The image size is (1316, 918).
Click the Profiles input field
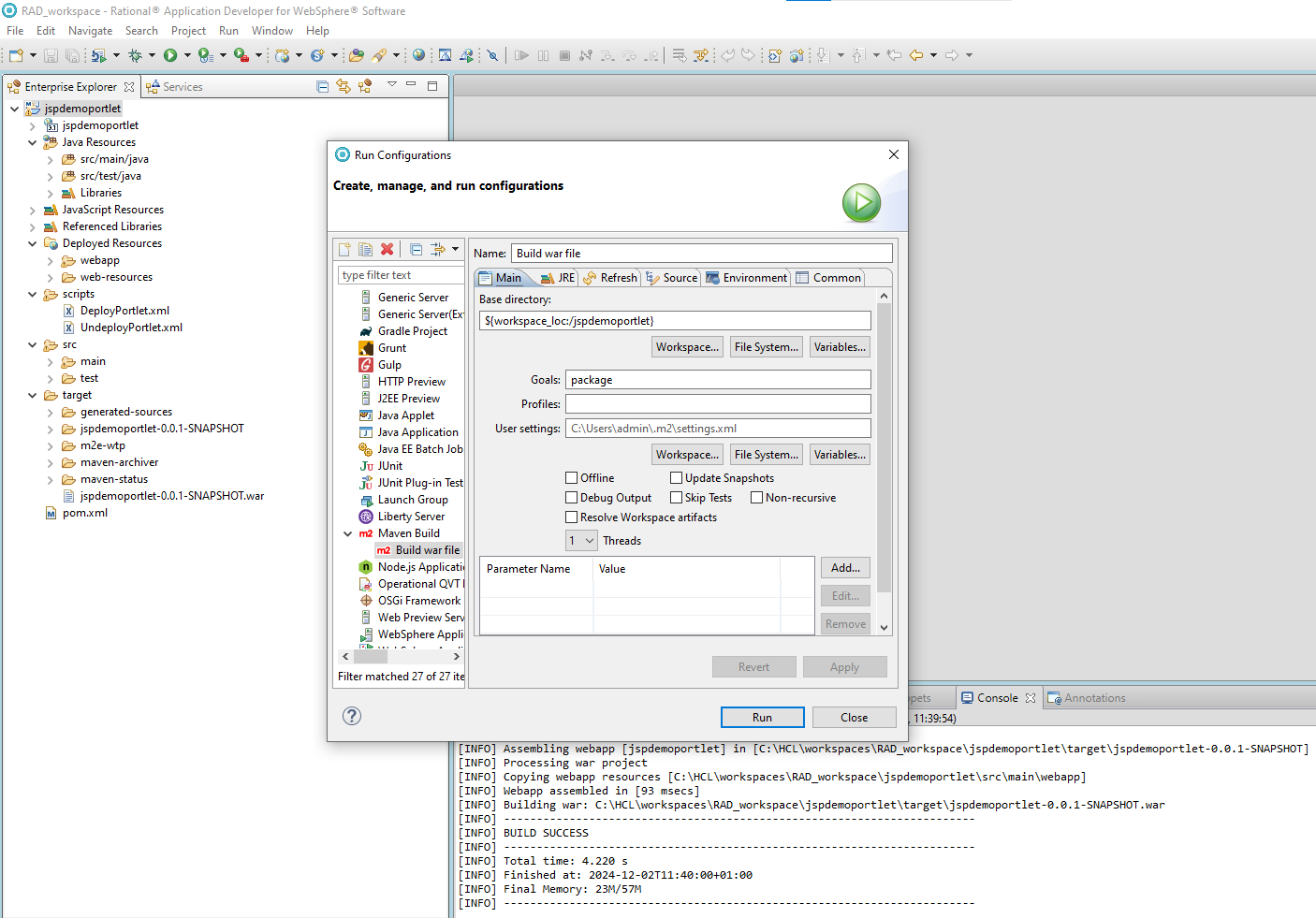(x=719, y=404)
